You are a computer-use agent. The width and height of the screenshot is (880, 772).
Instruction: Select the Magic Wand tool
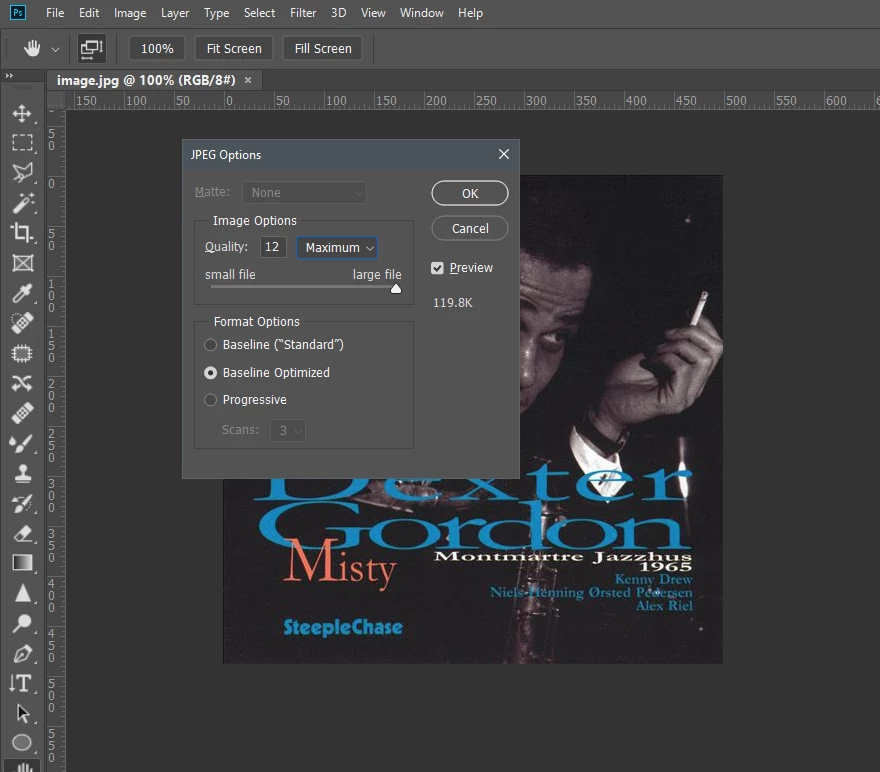click(x=22, y=203)
